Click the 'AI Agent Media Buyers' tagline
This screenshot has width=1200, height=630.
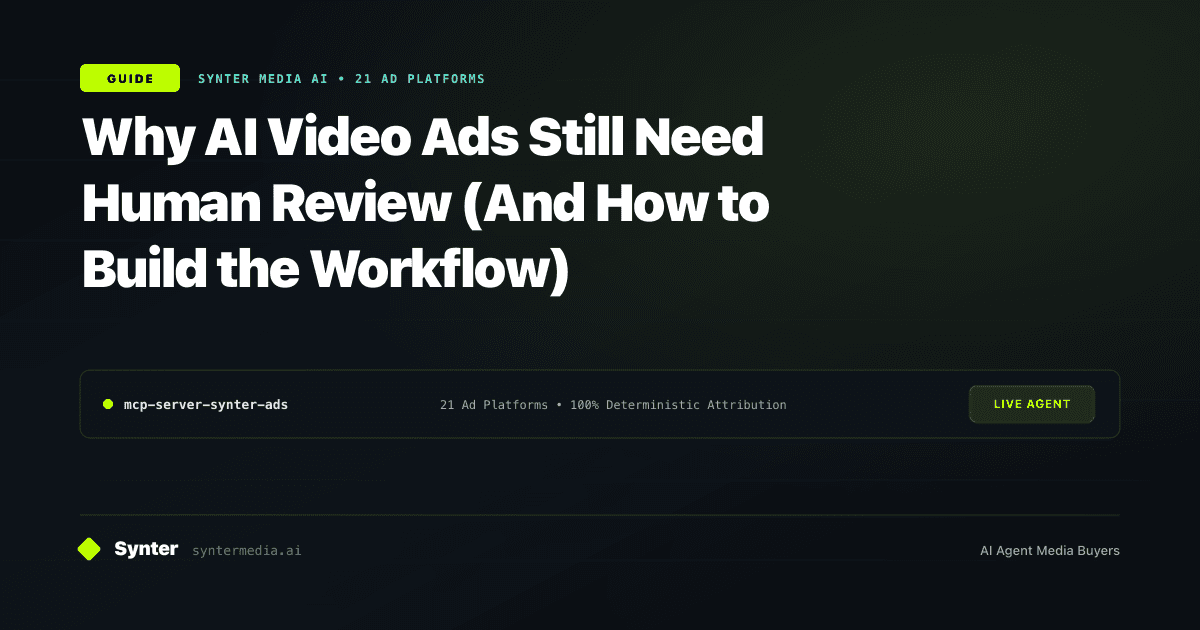pyautogui.click(x=1050, y=551)
